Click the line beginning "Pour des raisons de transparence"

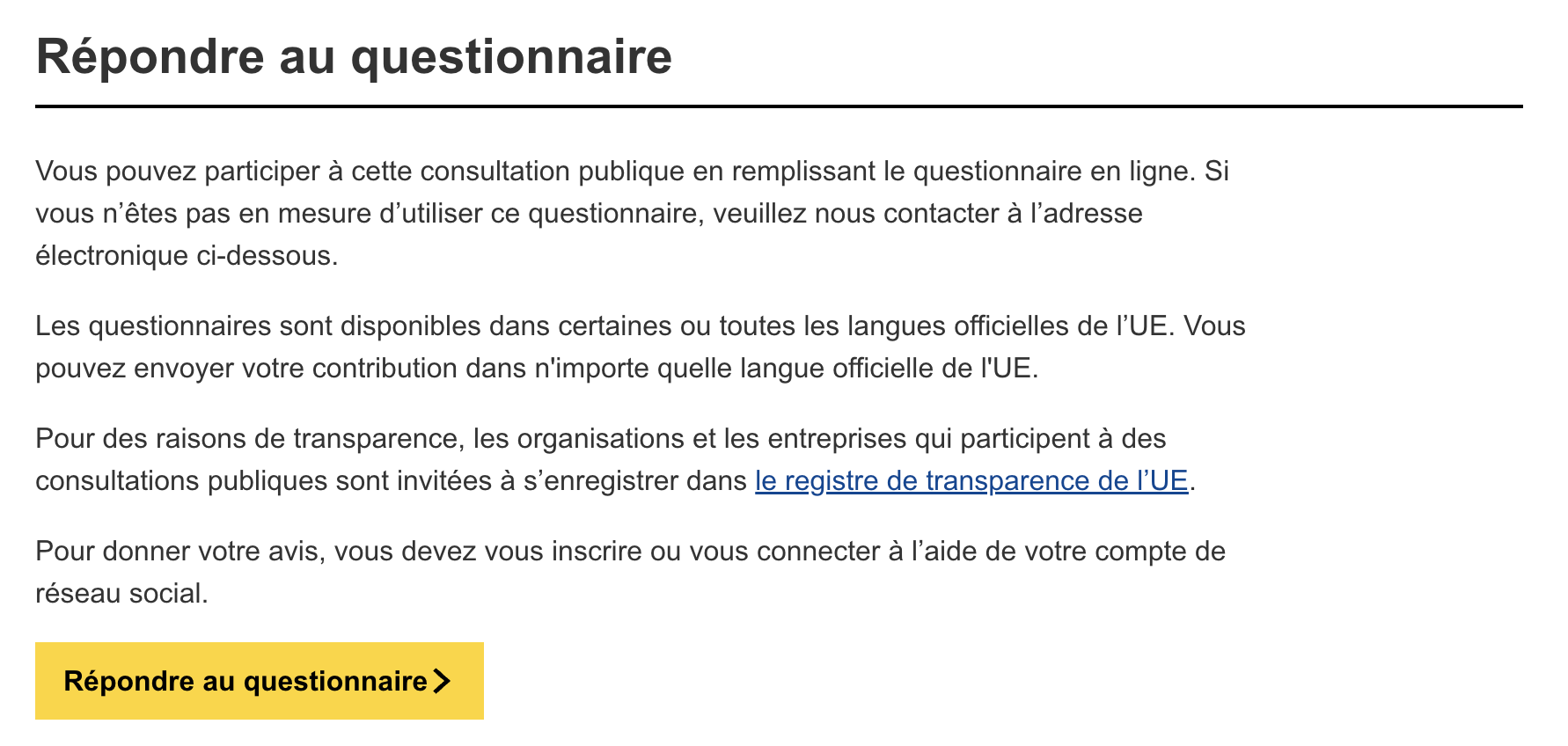point(601,438)
